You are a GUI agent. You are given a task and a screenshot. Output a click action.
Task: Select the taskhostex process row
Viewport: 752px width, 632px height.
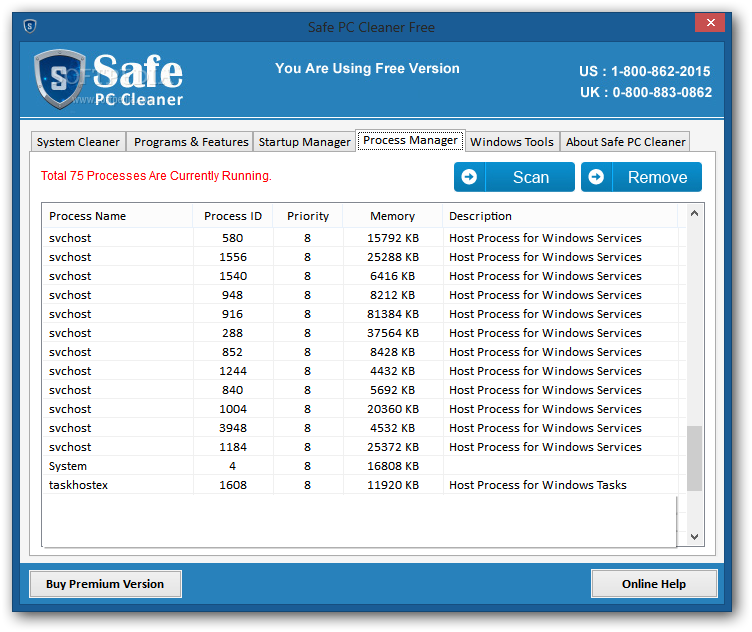(x=364, y=485)
